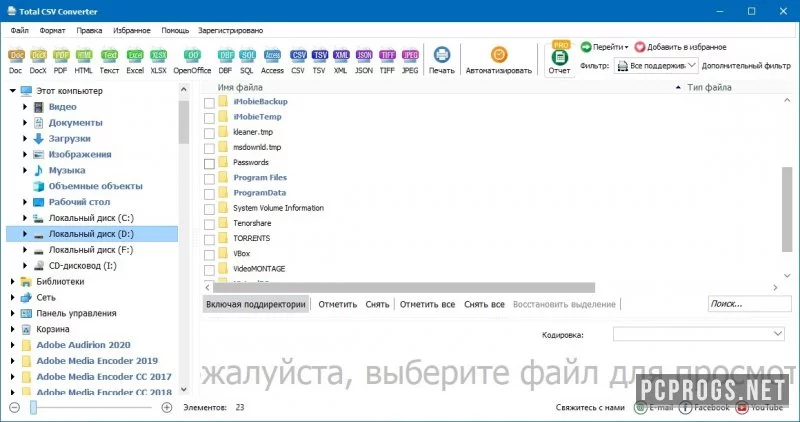
Task: Expand Локальный диск (C:) node
Action: point(25,218)
